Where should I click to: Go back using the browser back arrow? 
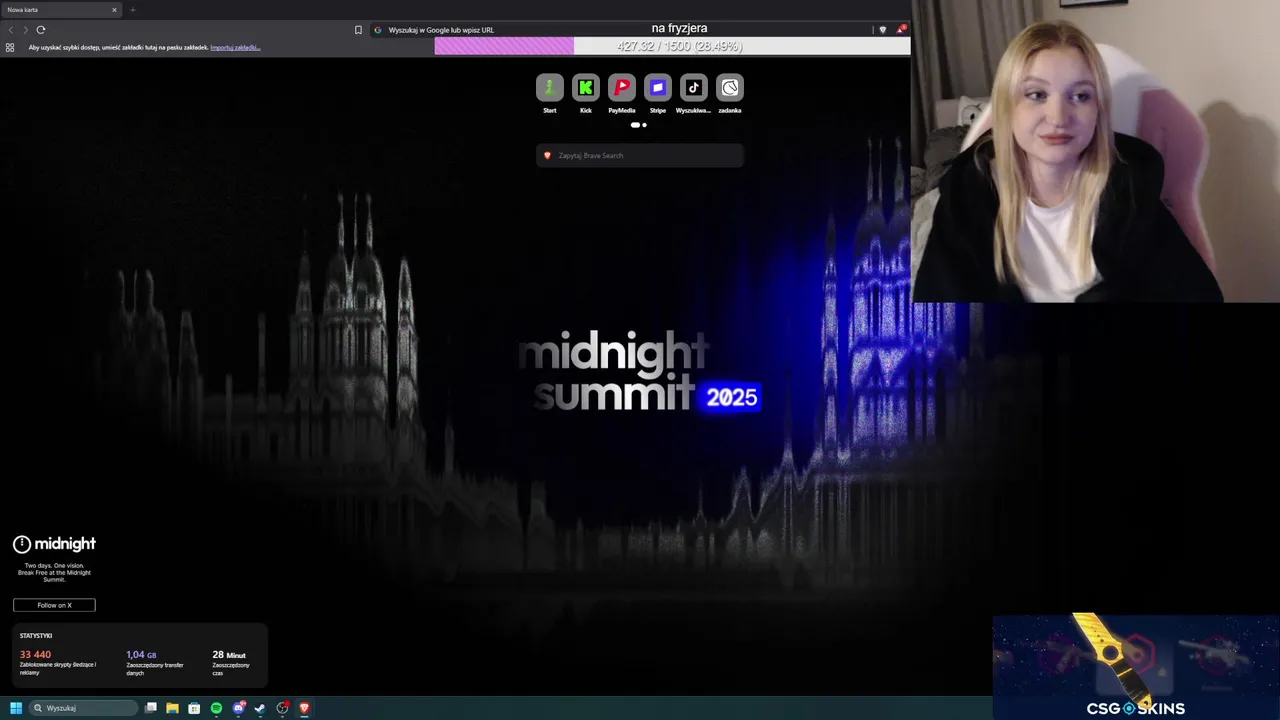coord(11,30)
